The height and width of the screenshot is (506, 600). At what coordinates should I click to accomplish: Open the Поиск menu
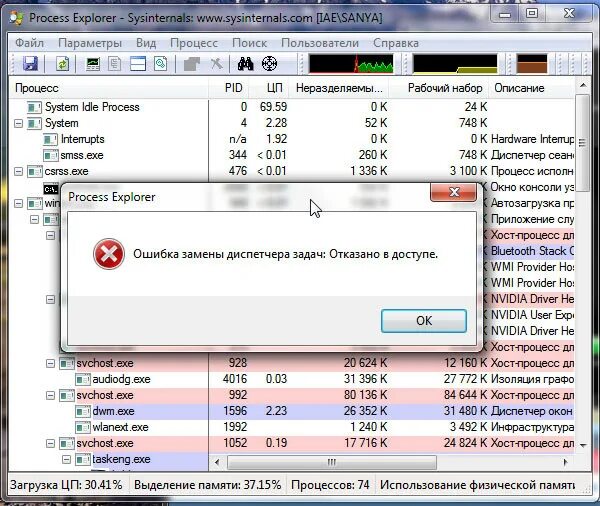[249, 43]
